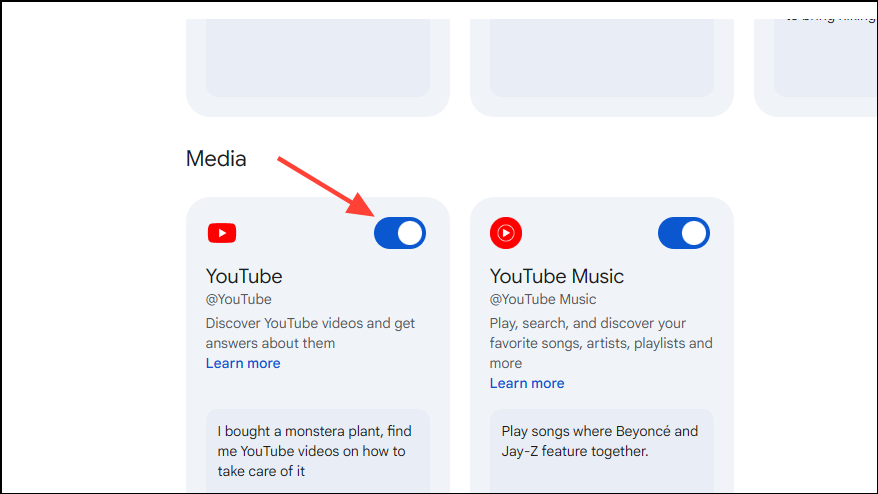This screenshot has height=494, width=878.
Task: Click the Media section heading
Action: click(x=216, y=159)
